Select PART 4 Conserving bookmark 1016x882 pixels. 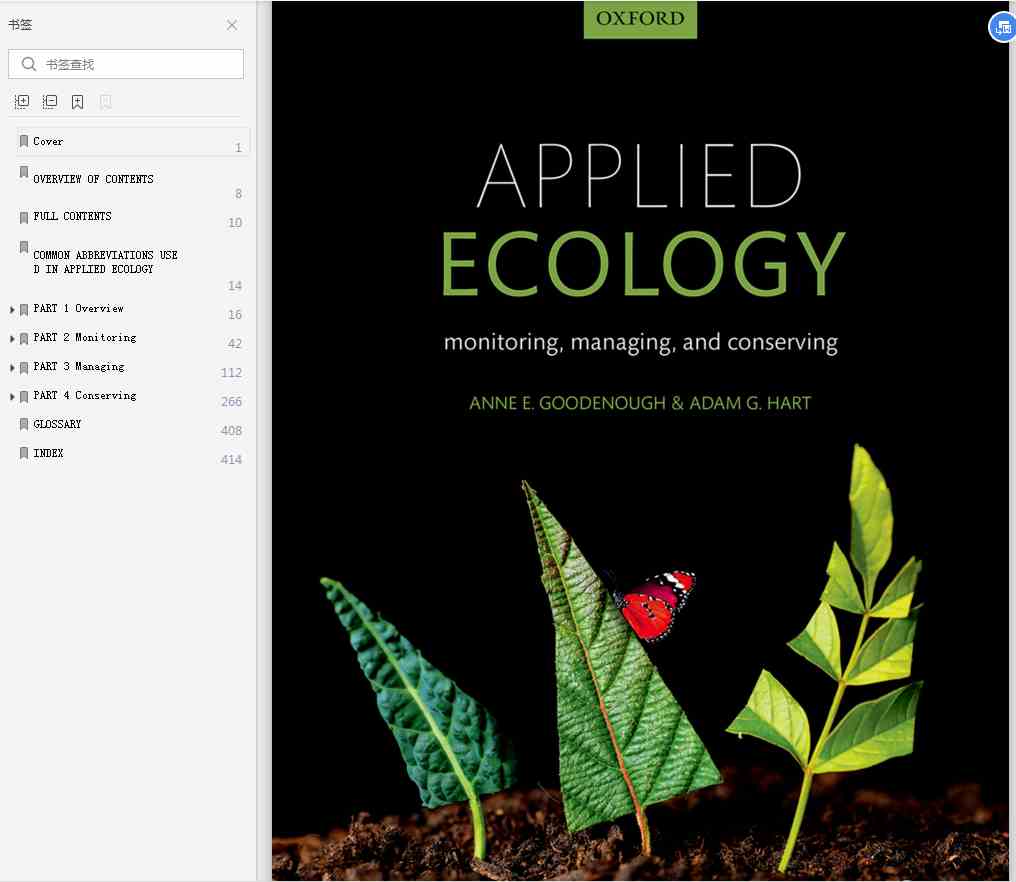pos(85,395)
